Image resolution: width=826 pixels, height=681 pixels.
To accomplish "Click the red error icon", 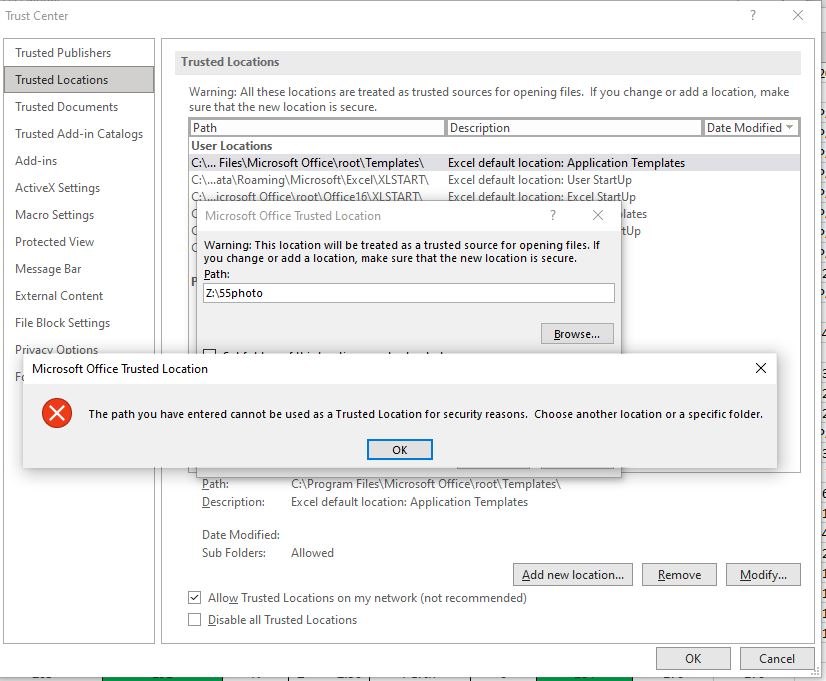I will (57, 413).
